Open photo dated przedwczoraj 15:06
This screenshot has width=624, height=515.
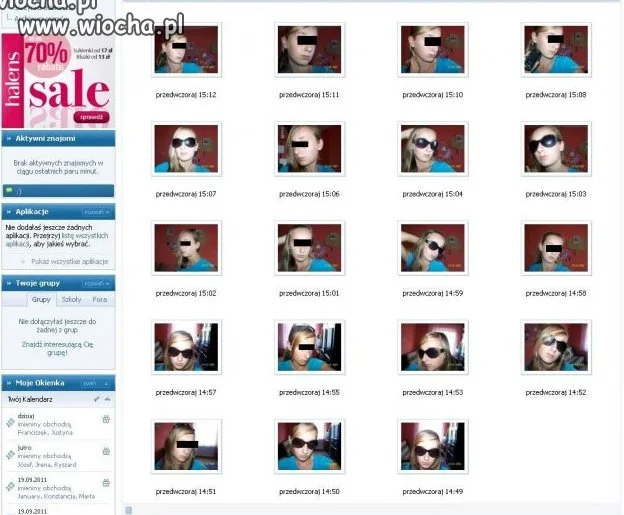(x=310, y=149)
